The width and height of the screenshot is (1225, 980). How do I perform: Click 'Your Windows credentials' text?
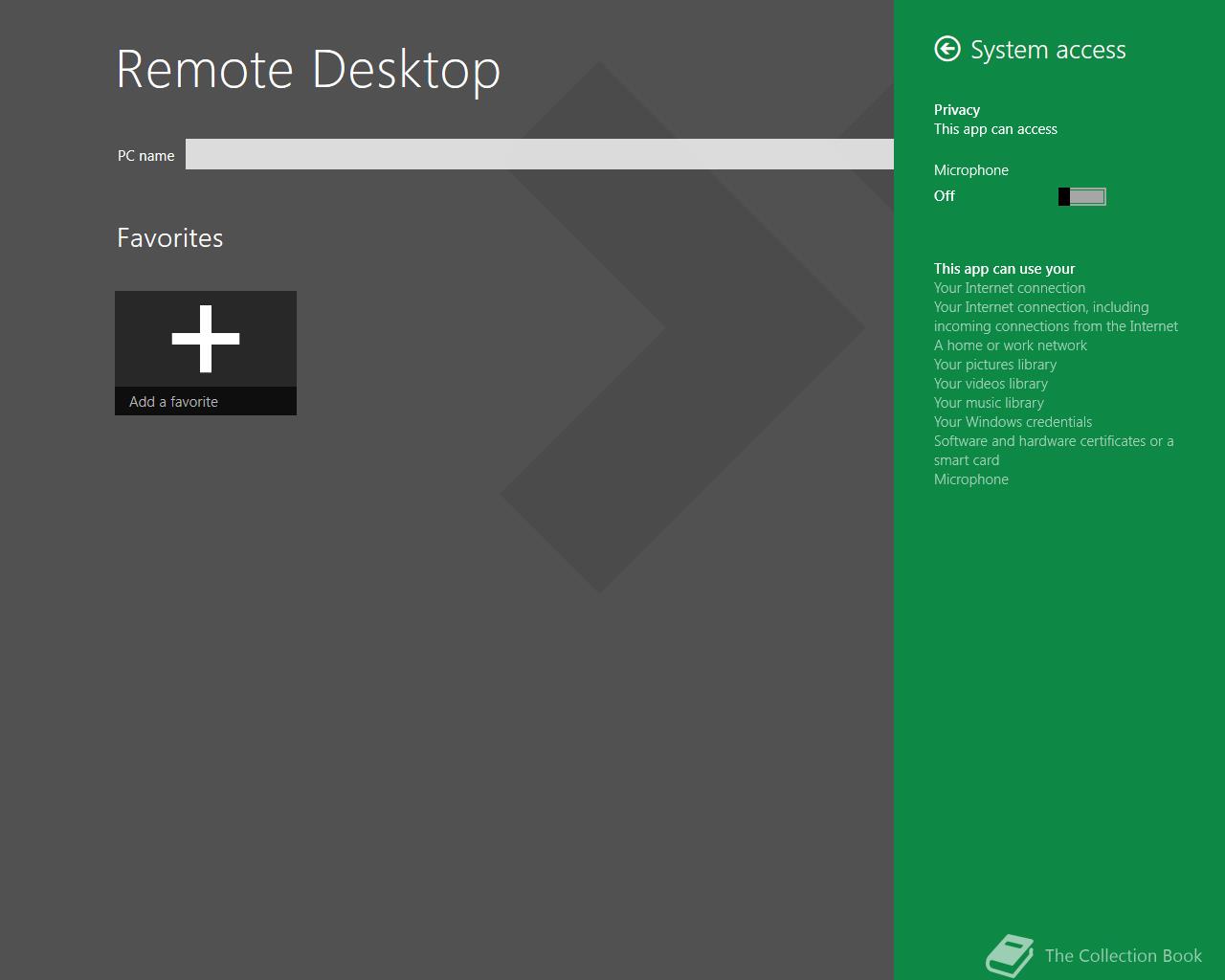pyautogui.click(x=1013, y=422)
